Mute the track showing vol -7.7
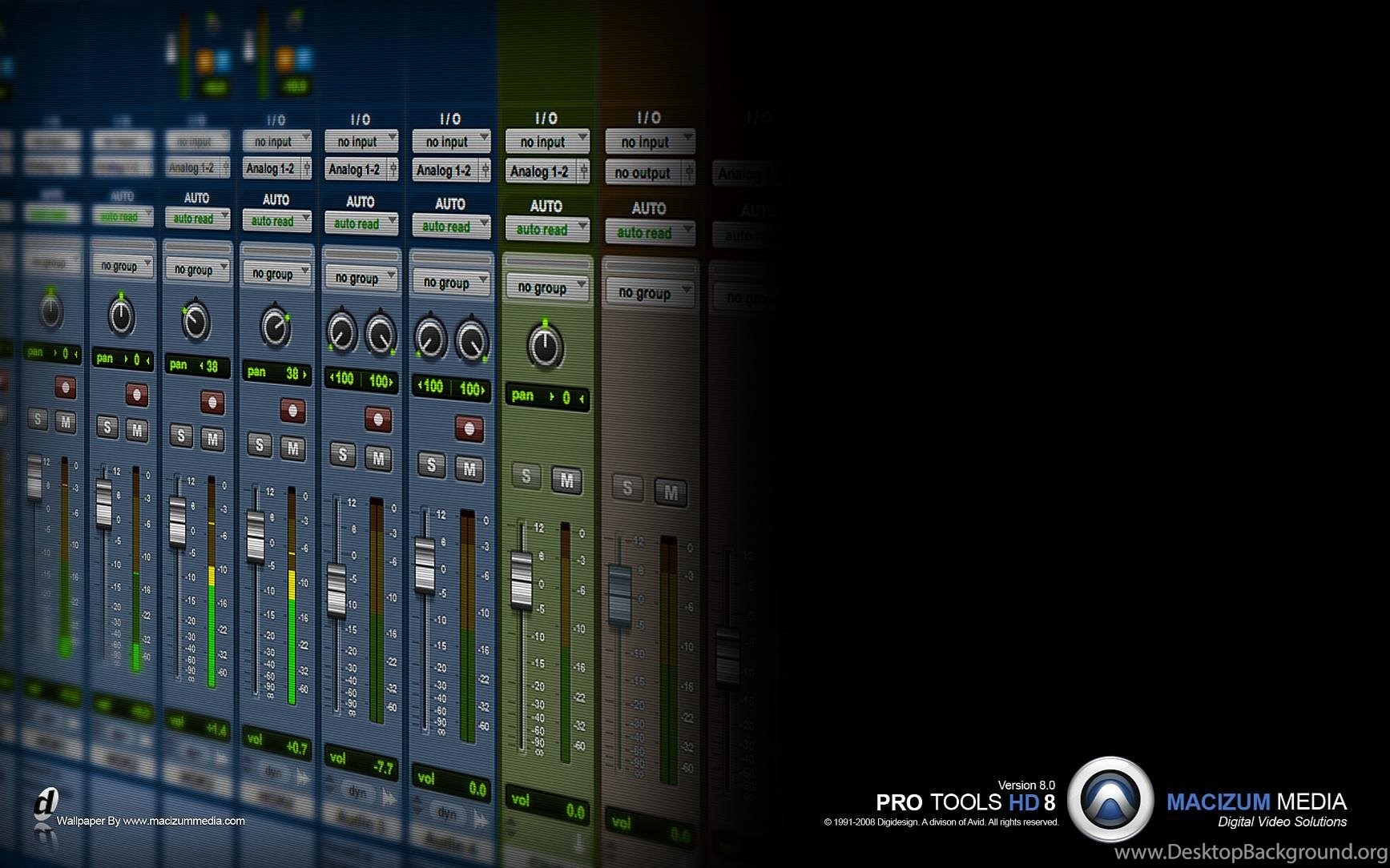Viewport: 1390px width, 868px height. click(378, 458)
